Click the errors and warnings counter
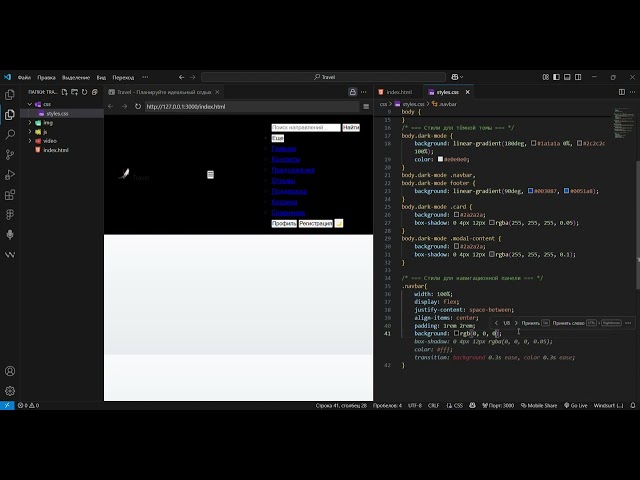The width and height of the screenshot is (640, 480). point(28,405)
